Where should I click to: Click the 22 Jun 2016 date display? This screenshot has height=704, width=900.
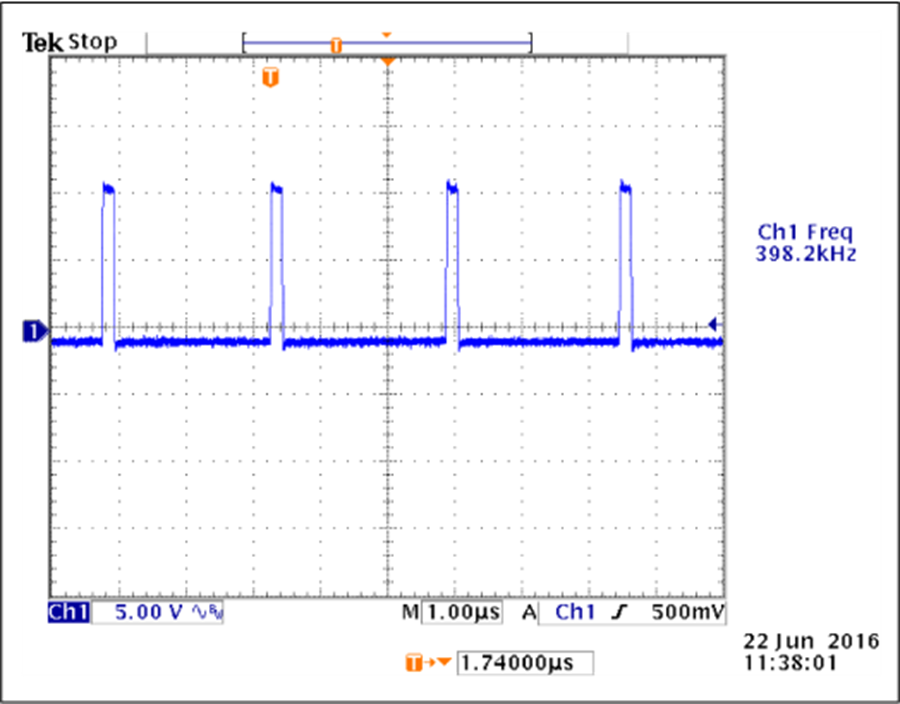point(810,640)
